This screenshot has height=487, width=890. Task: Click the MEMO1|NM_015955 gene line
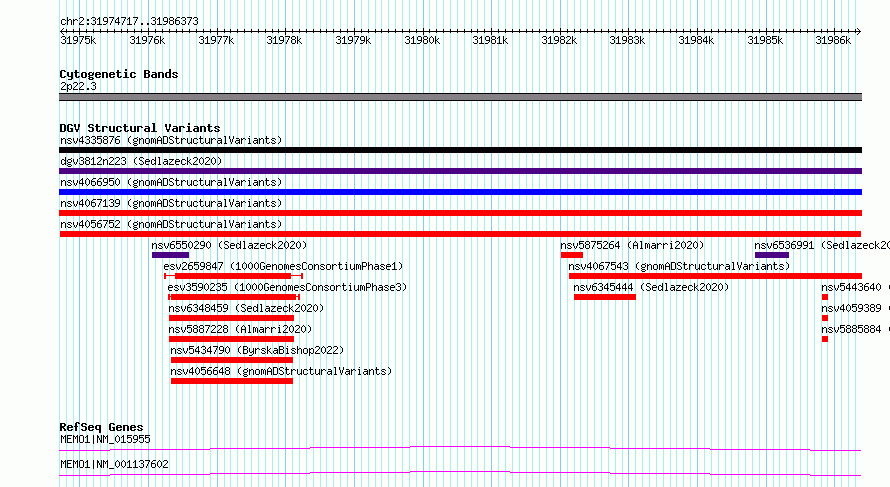coord(460,448)
